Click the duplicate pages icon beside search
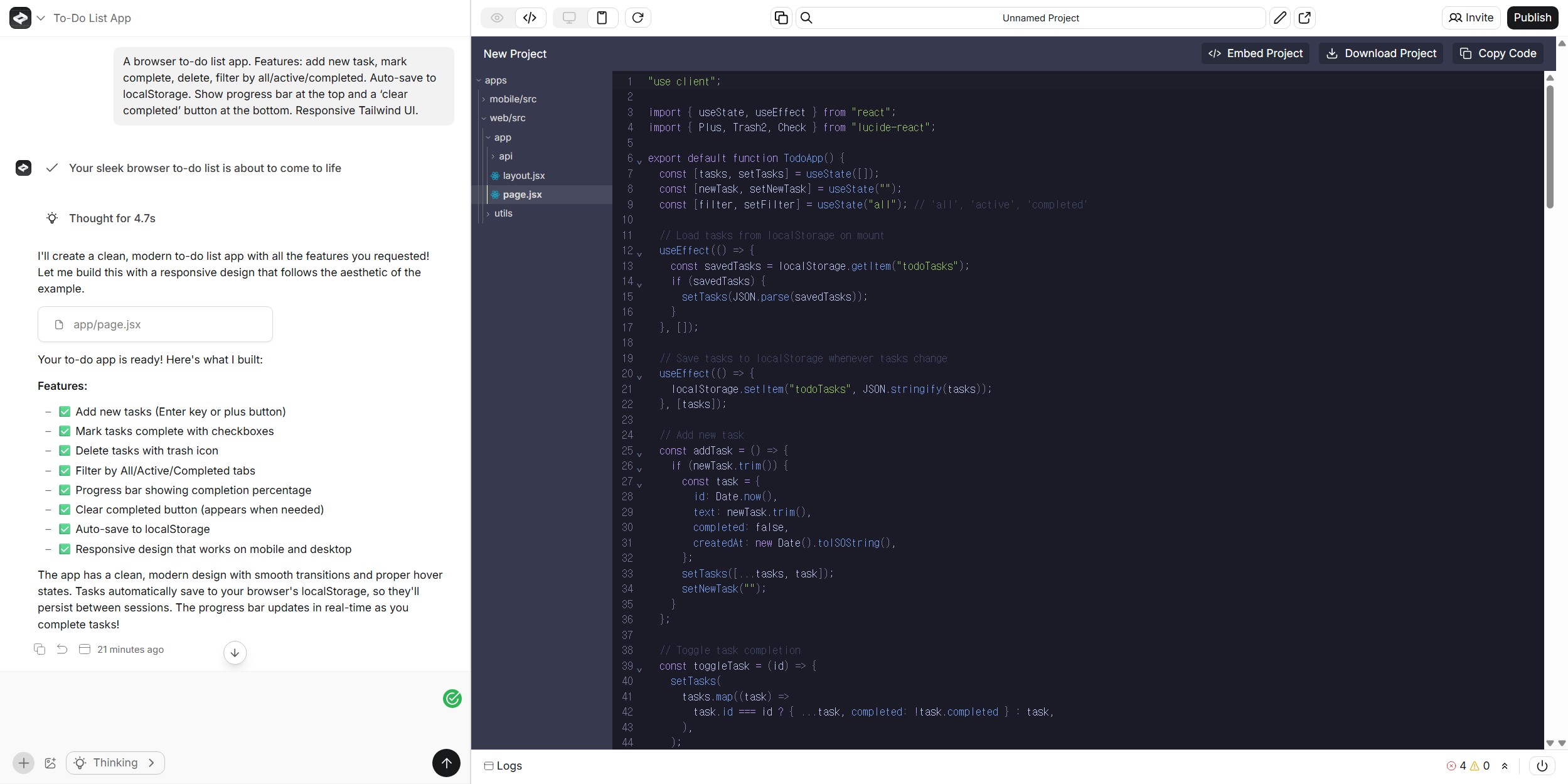 pos(781,18)
